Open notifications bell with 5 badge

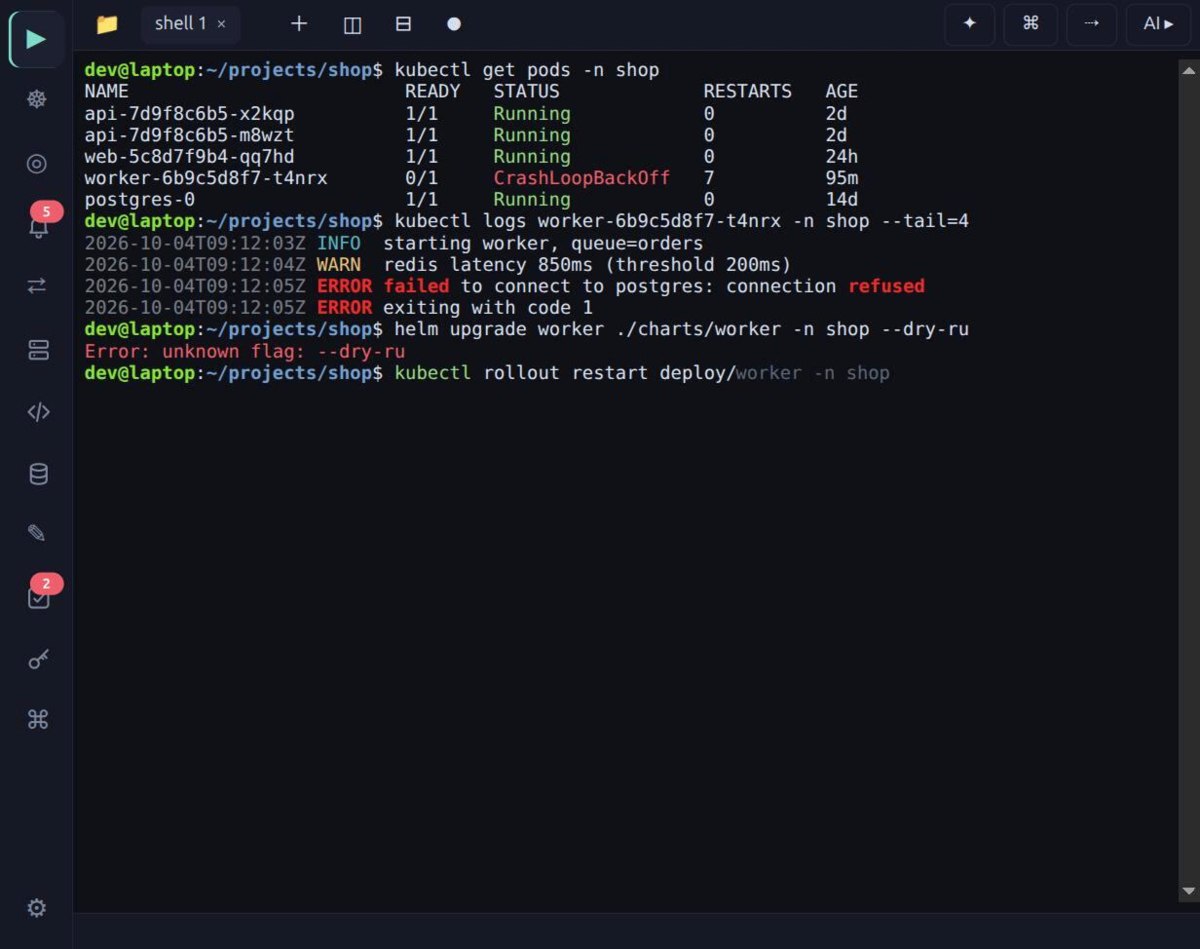point(38,225)
